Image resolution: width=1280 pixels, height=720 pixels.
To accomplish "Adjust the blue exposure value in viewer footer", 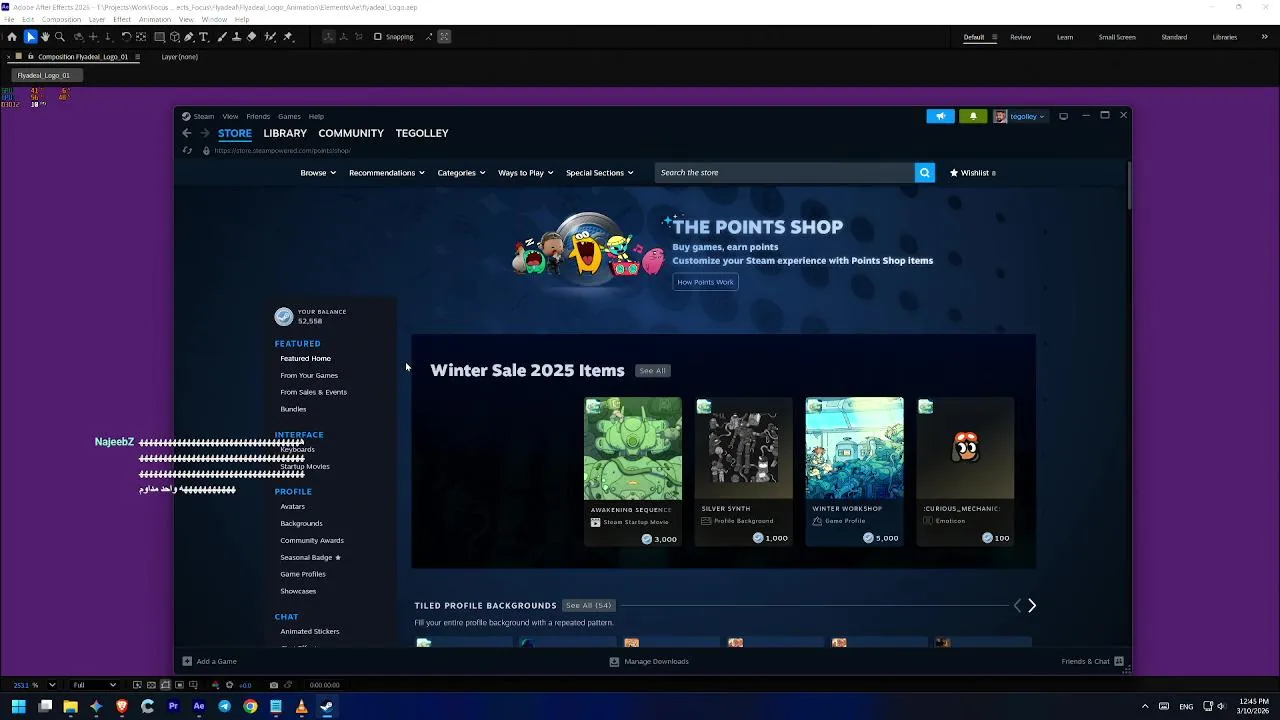I will [245, 685].
